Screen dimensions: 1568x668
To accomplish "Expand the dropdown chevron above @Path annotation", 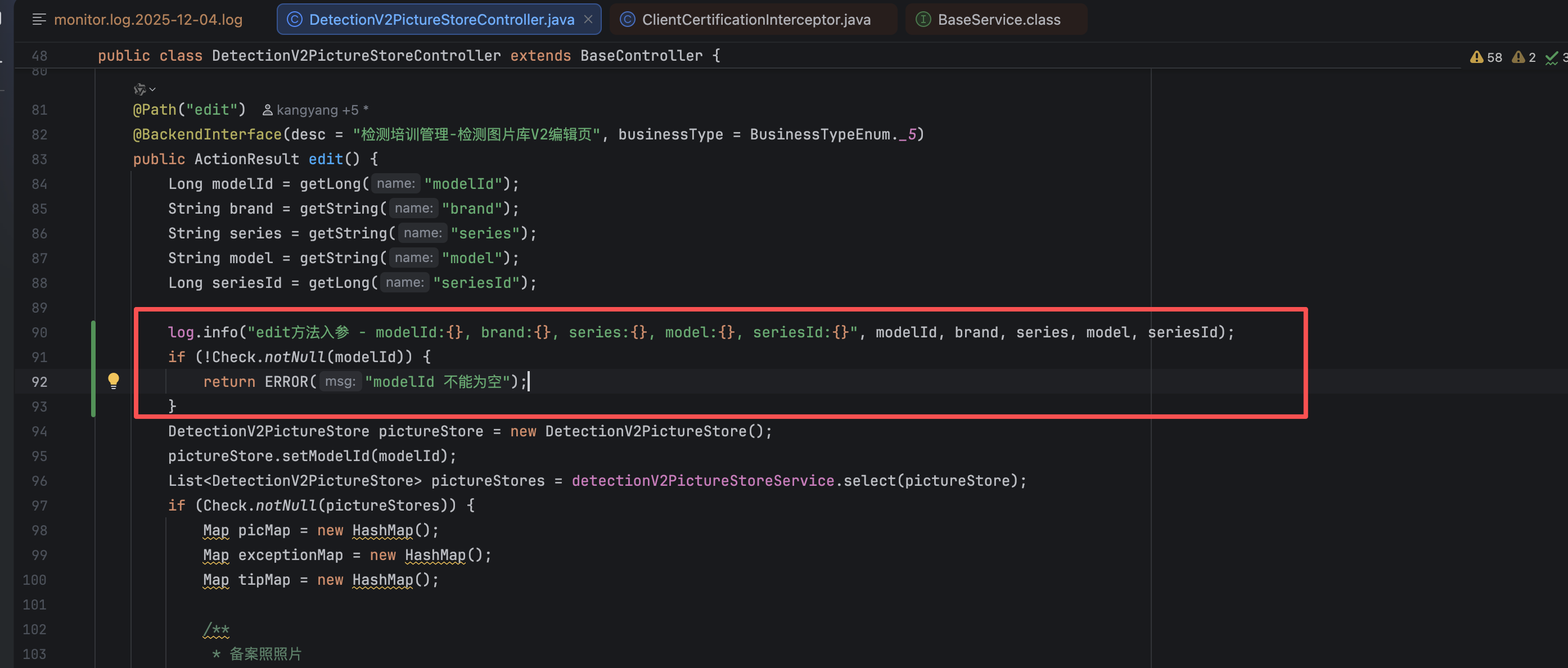I will (152, 89).
